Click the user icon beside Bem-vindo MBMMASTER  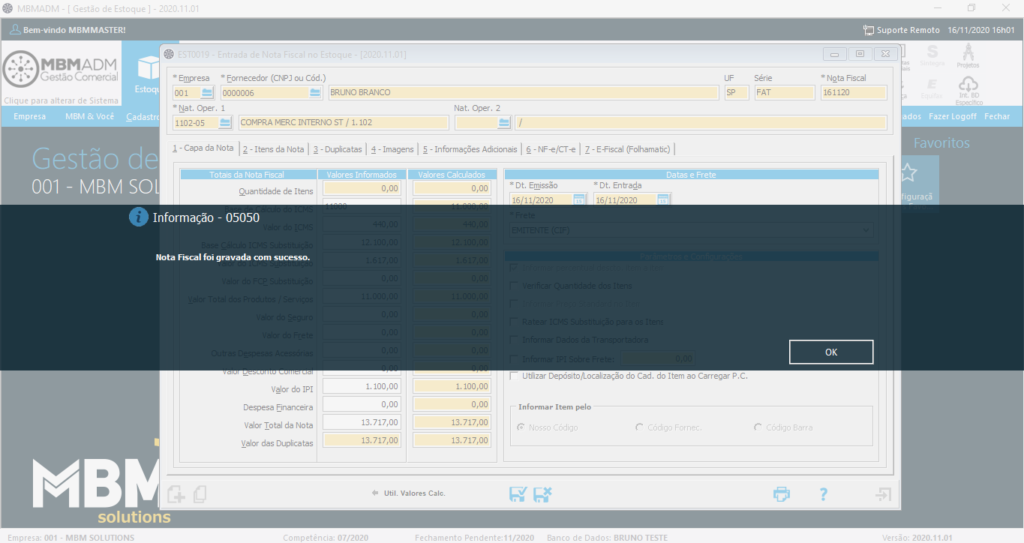14,29
